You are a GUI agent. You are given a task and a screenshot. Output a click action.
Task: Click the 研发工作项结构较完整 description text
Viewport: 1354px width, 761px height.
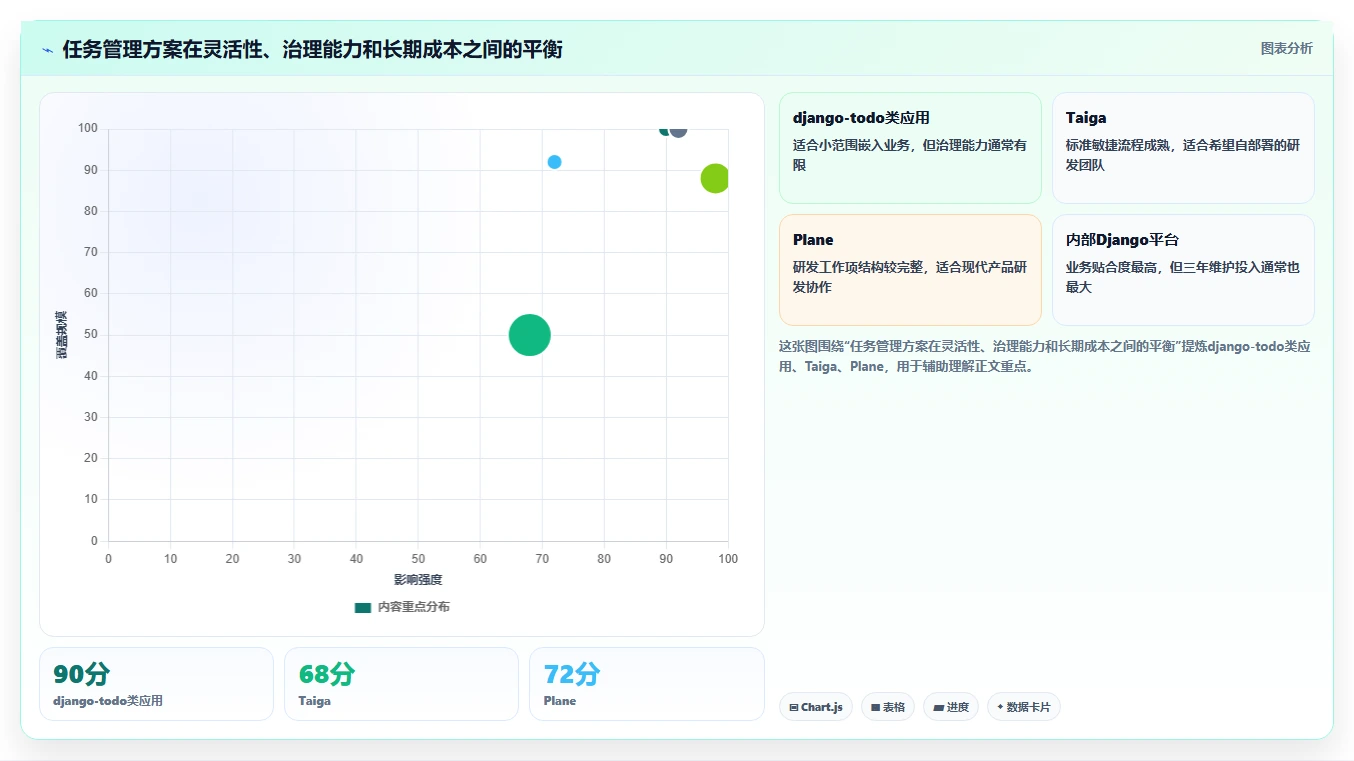pyautogui.click(x=910, y=277)
